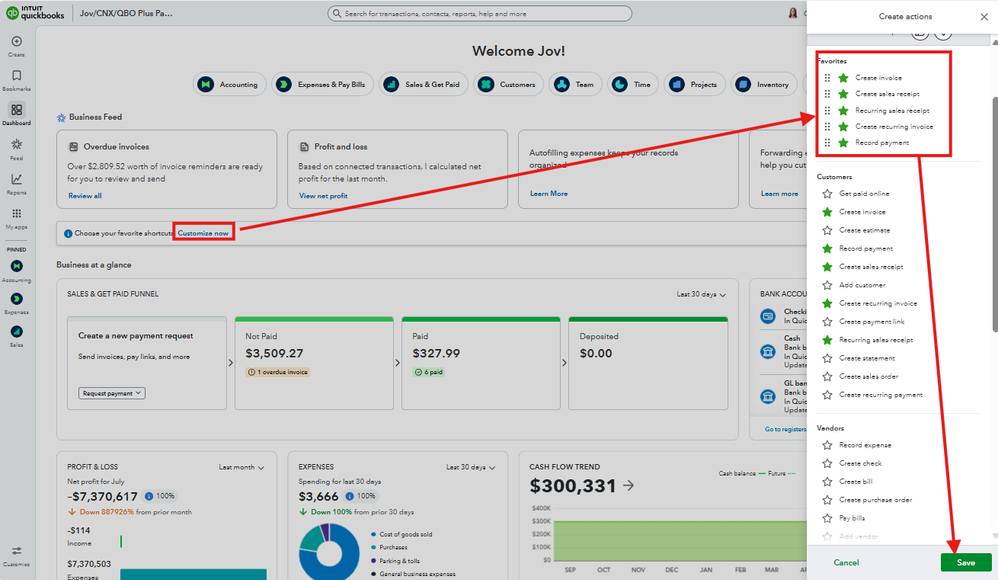Open the Request payment dropdown
The image size is (998, 580).
[112, 393]
